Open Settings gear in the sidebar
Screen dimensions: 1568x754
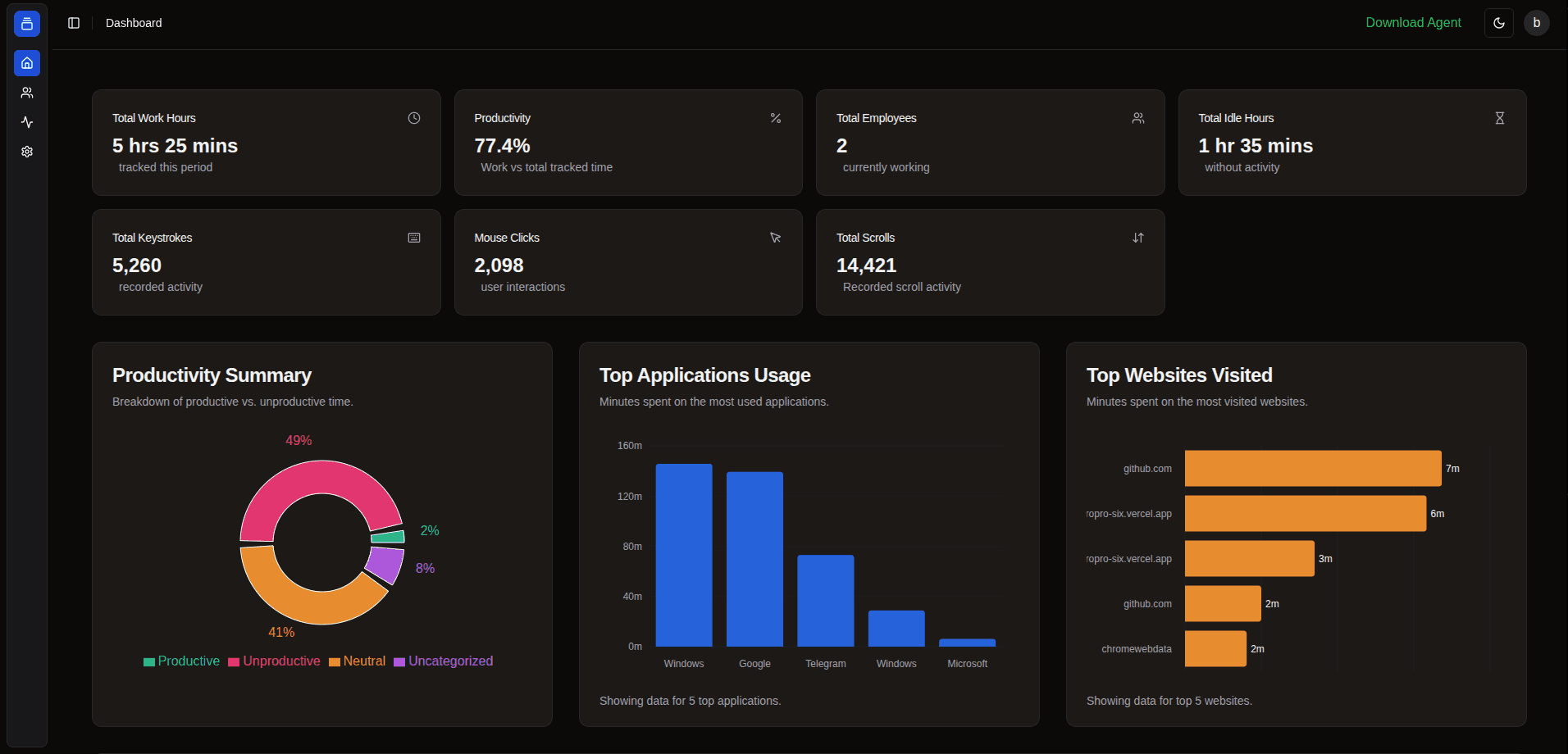(x=27, y=152)
